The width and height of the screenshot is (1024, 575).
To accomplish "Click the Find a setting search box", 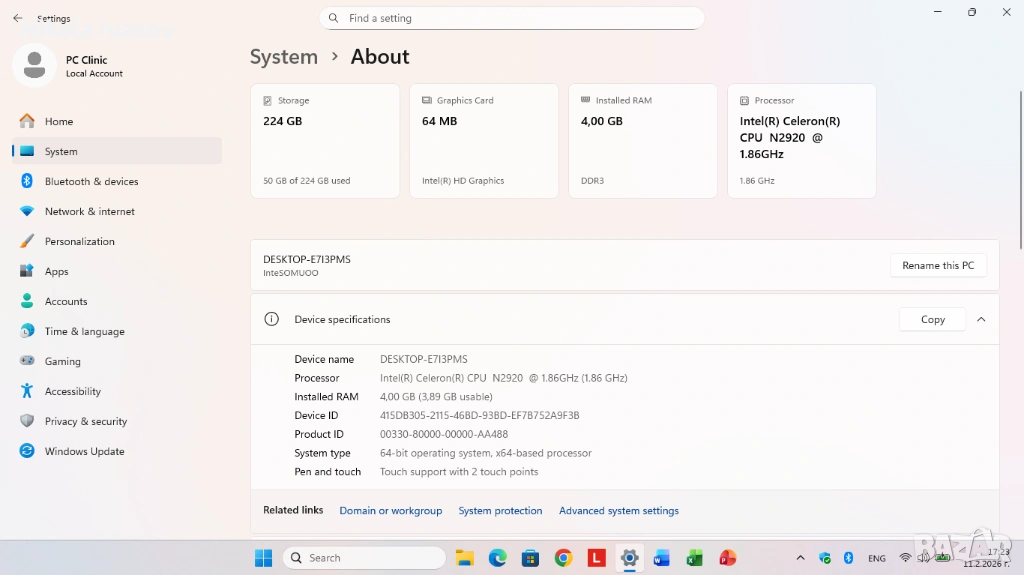I will pyautogui.click(x=512, y=18).
